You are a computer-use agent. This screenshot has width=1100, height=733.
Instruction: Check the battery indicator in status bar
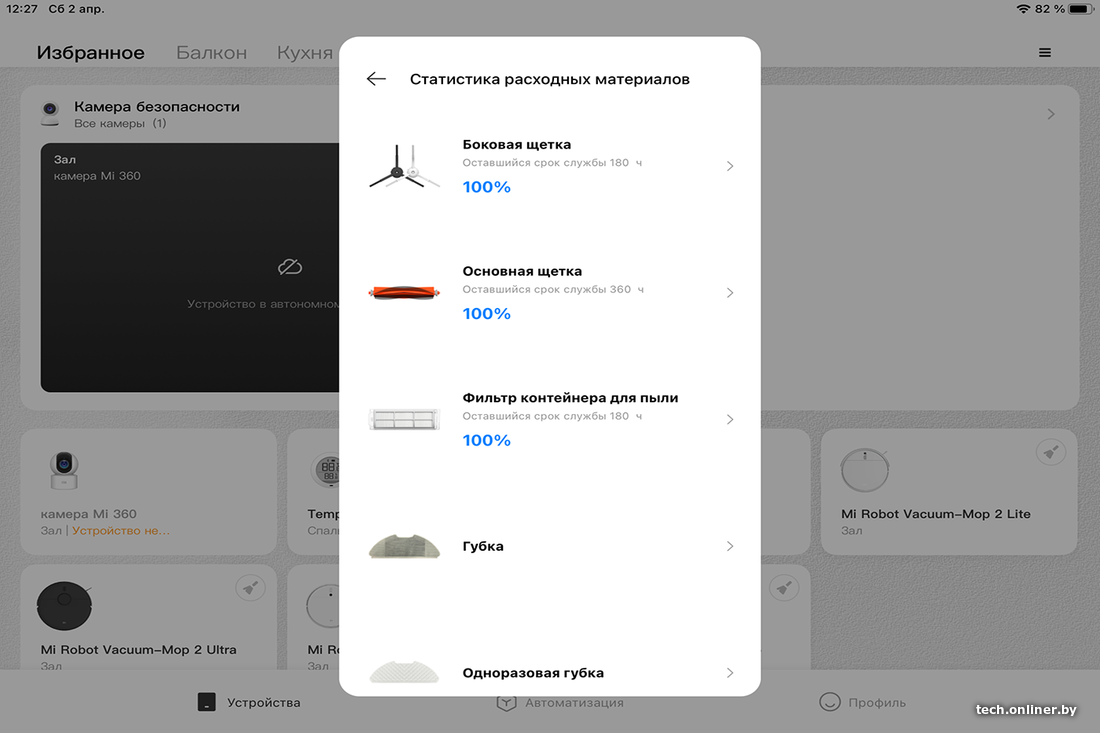pyautogui.click(x=1080, y=9)
